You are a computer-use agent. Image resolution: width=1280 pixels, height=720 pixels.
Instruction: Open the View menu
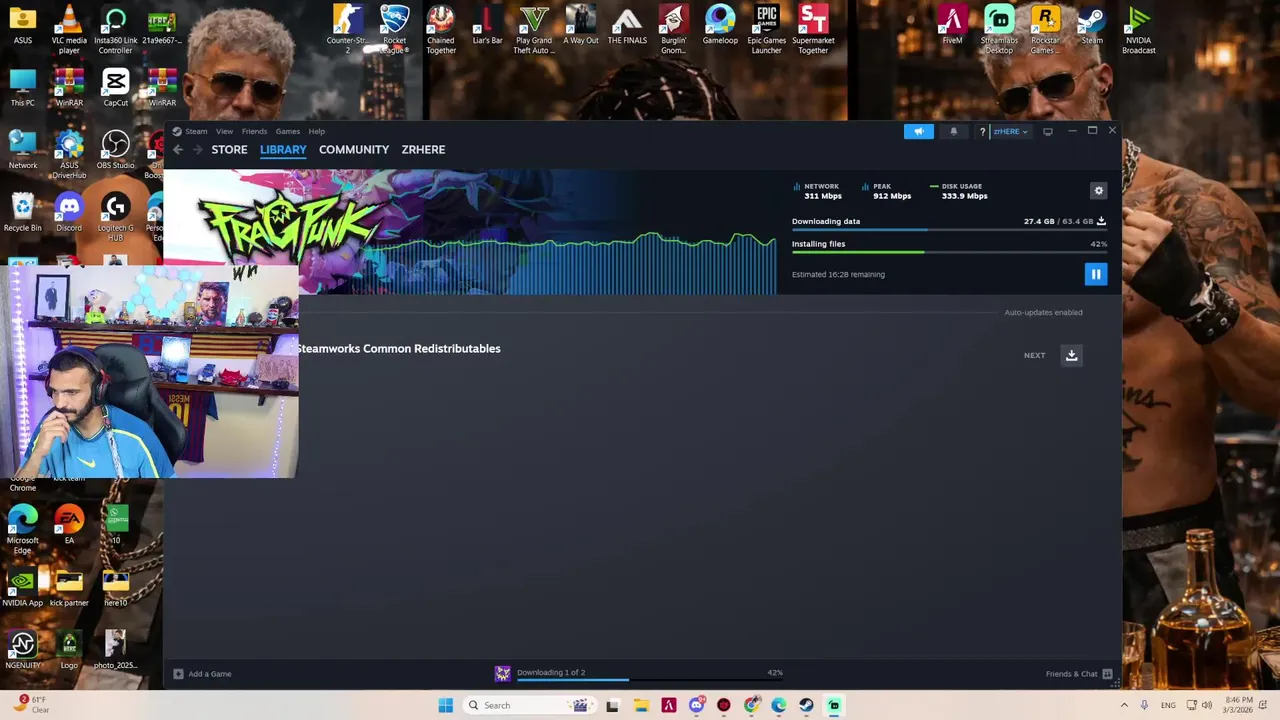224,131
